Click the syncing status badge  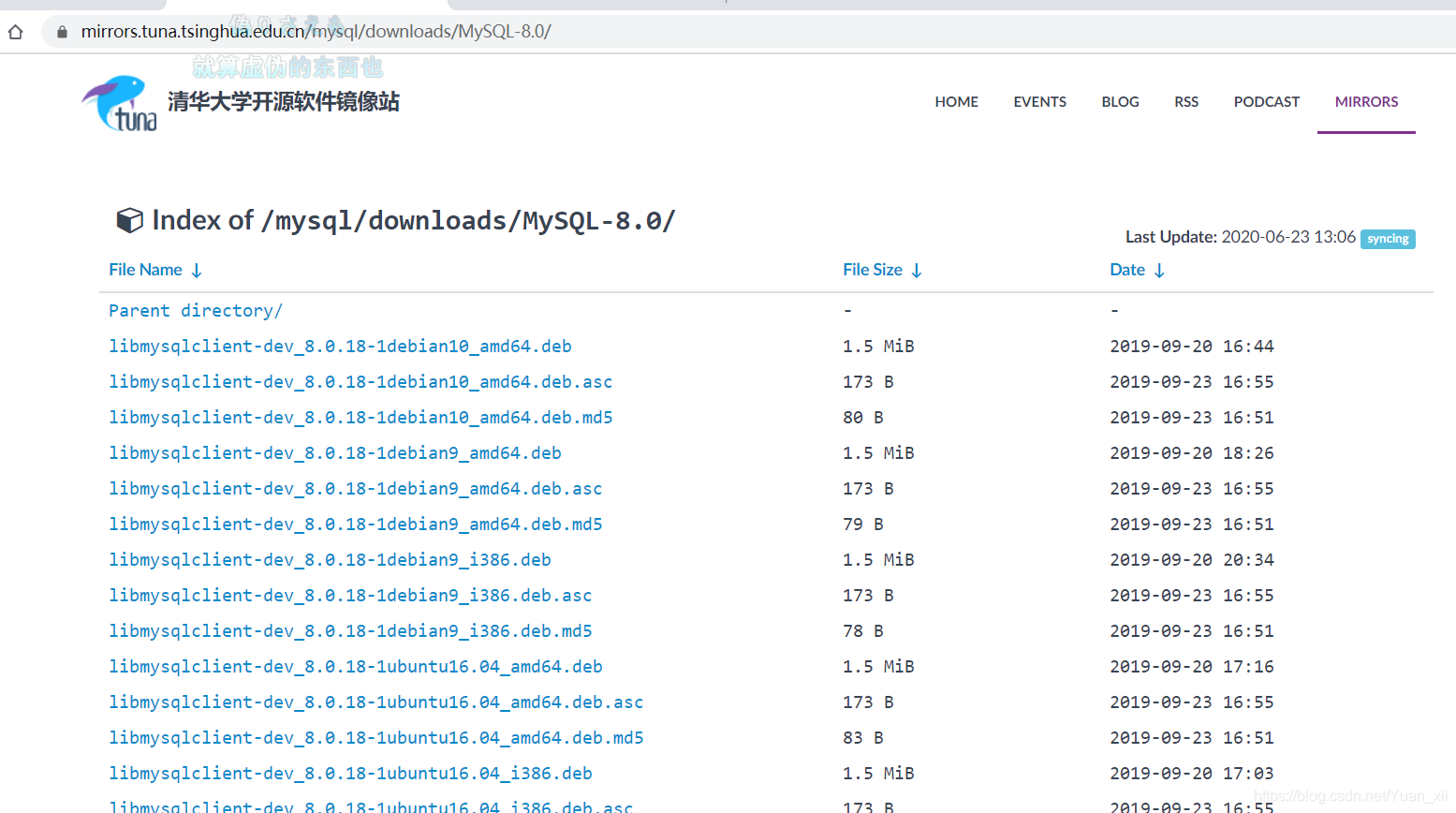coord(1388,239)
